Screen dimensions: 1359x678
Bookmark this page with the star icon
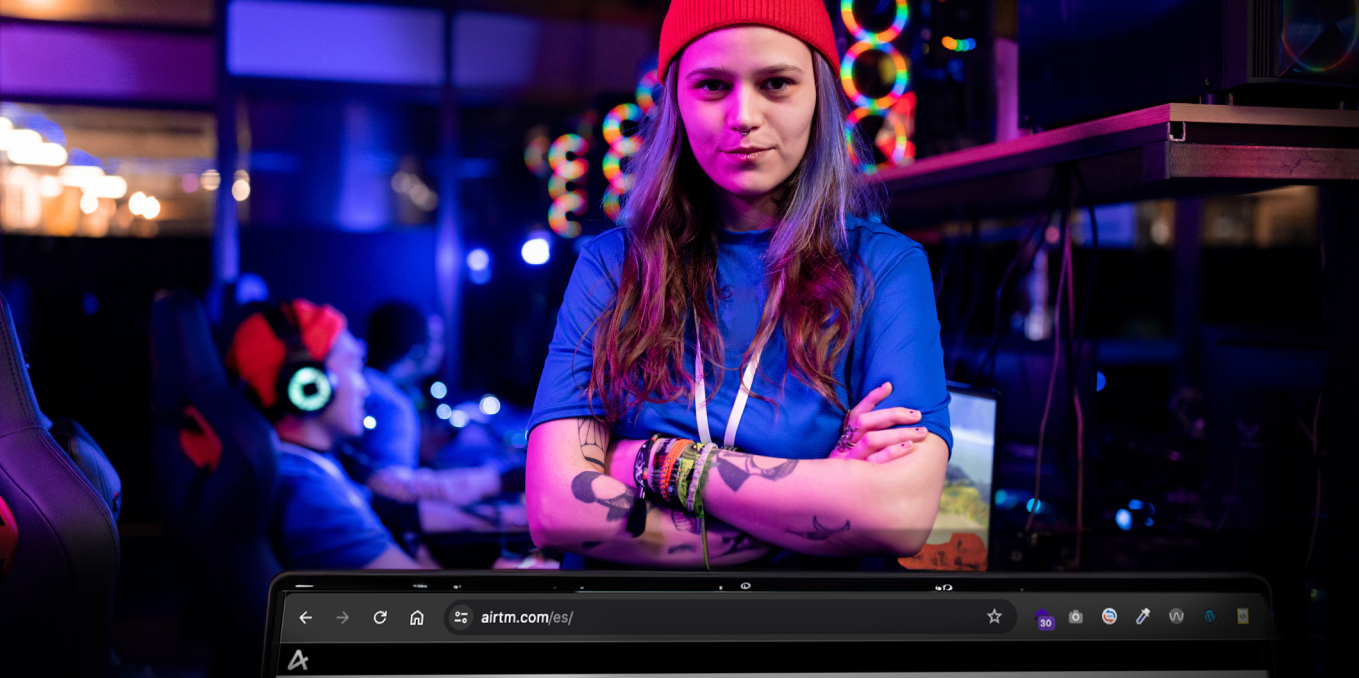(x=994, y=616)
